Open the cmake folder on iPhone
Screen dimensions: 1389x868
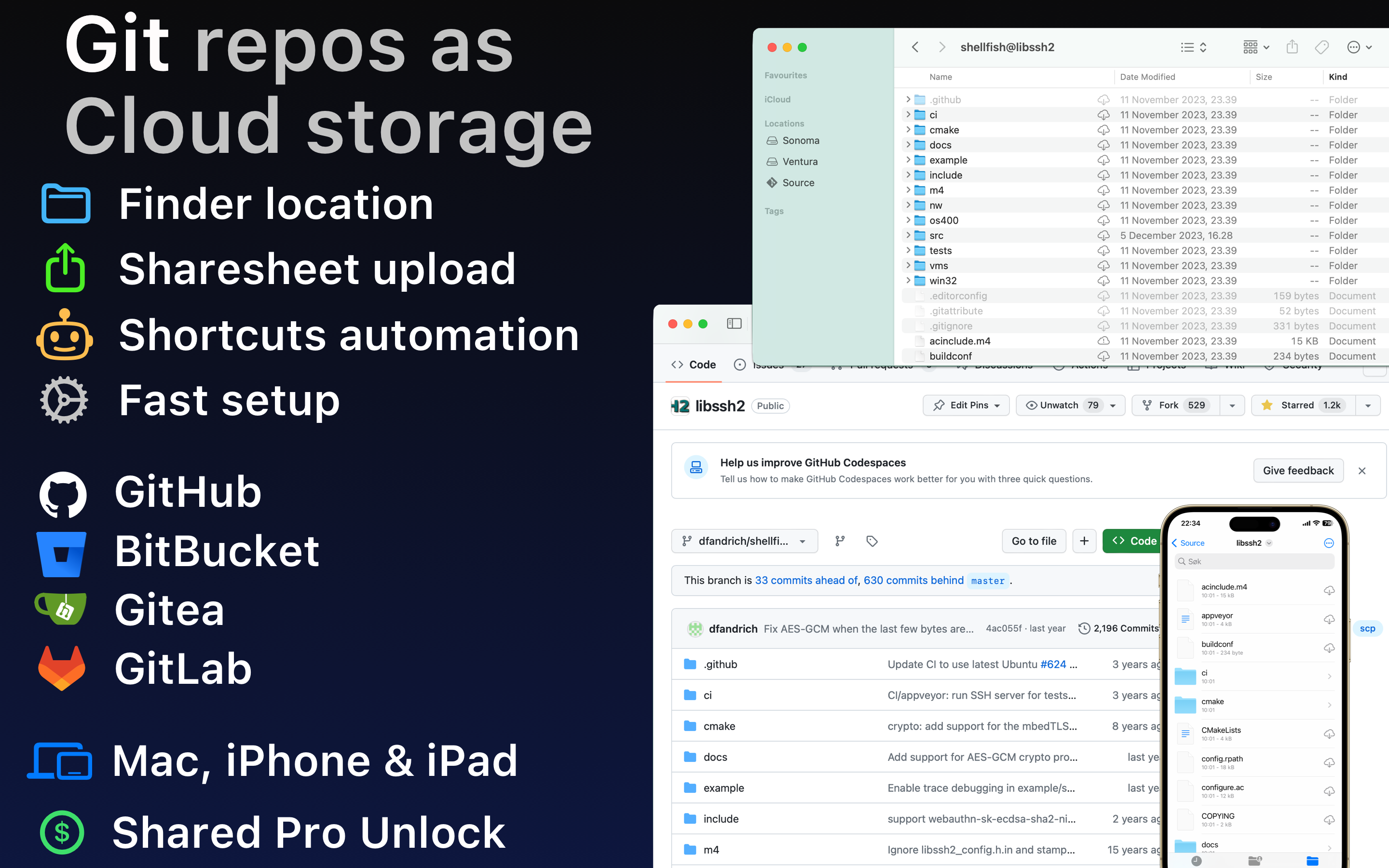point(1253,705)
